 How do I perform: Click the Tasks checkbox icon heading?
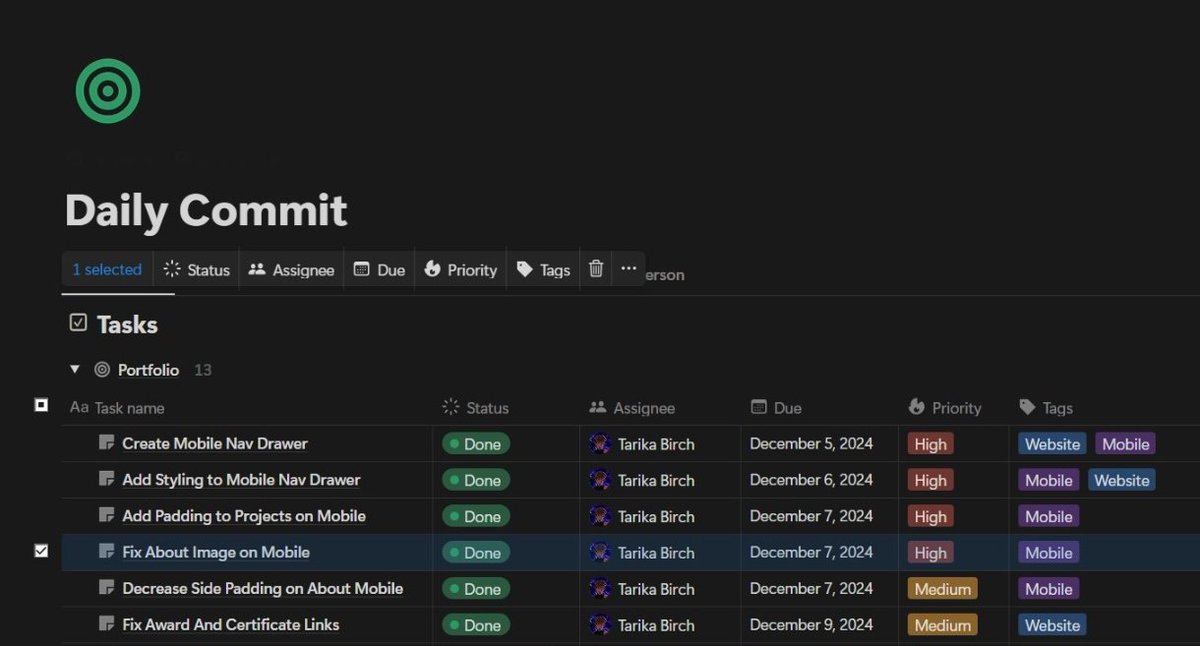[x=78, y=323]
